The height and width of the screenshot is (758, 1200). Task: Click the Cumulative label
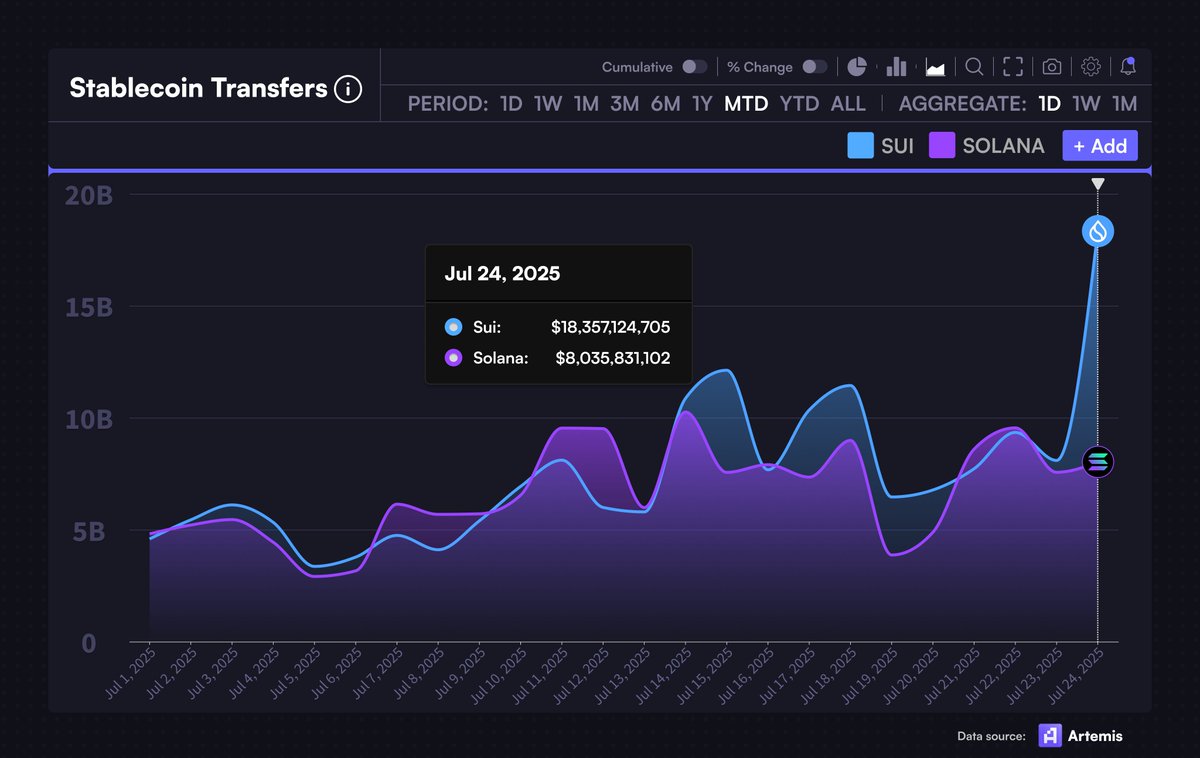[637, 67]
